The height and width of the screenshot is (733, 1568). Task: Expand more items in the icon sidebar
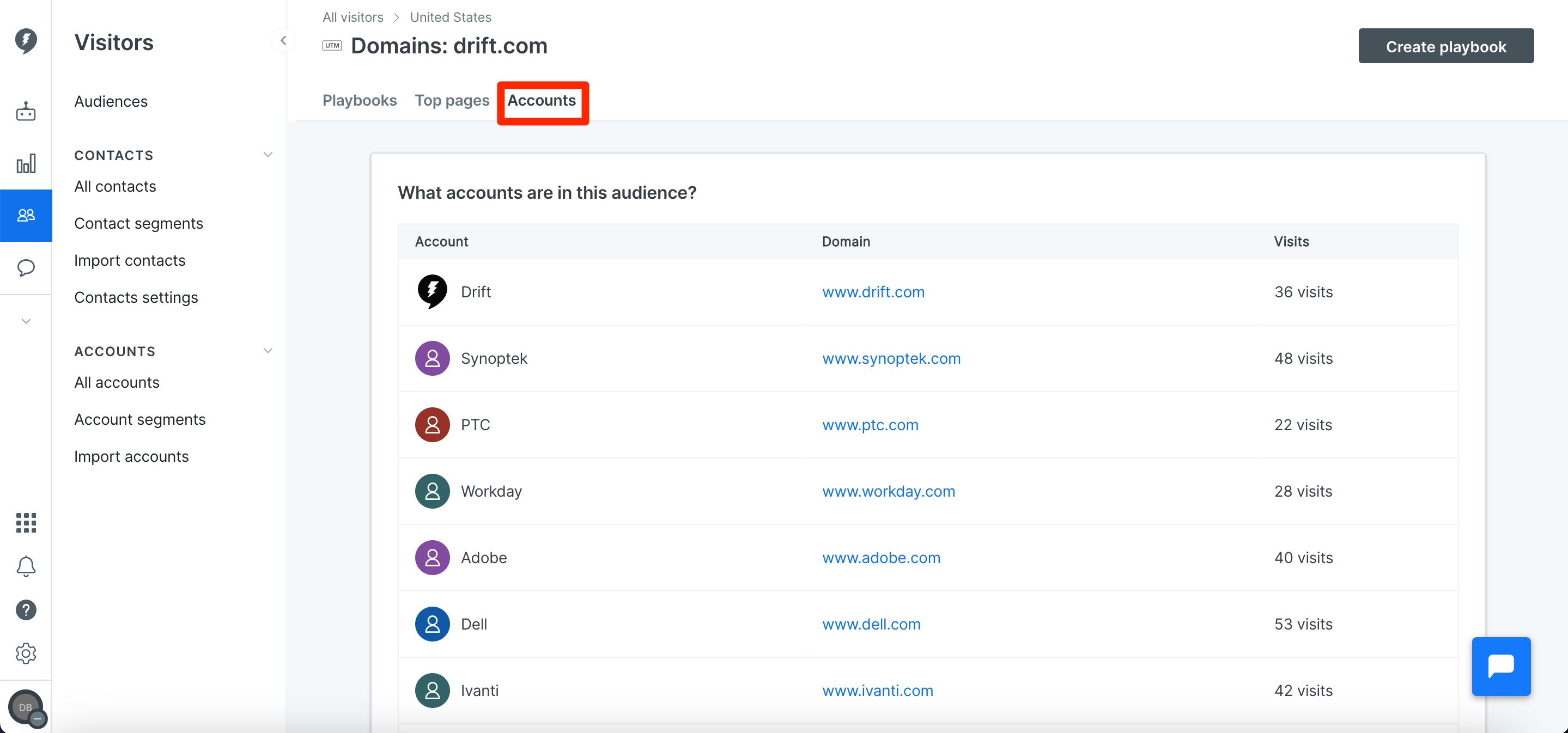coord(26,321)
